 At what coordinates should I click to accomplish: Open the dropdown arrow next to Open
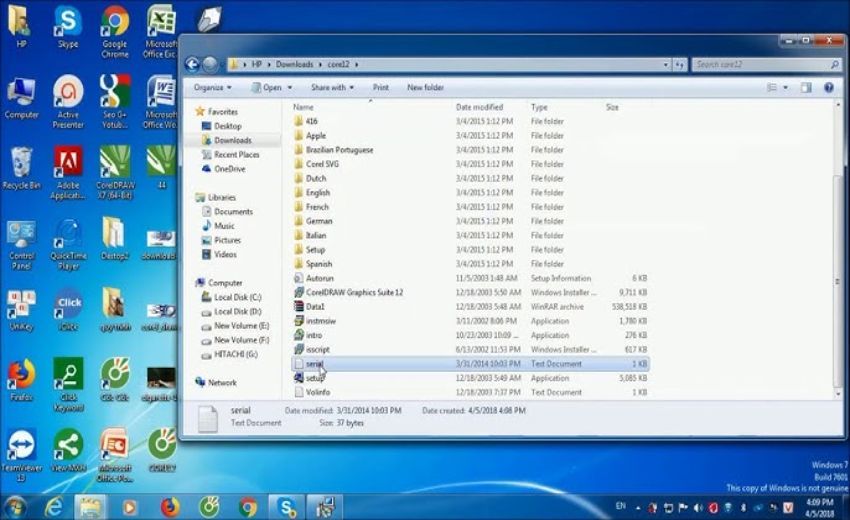[290, 87]
